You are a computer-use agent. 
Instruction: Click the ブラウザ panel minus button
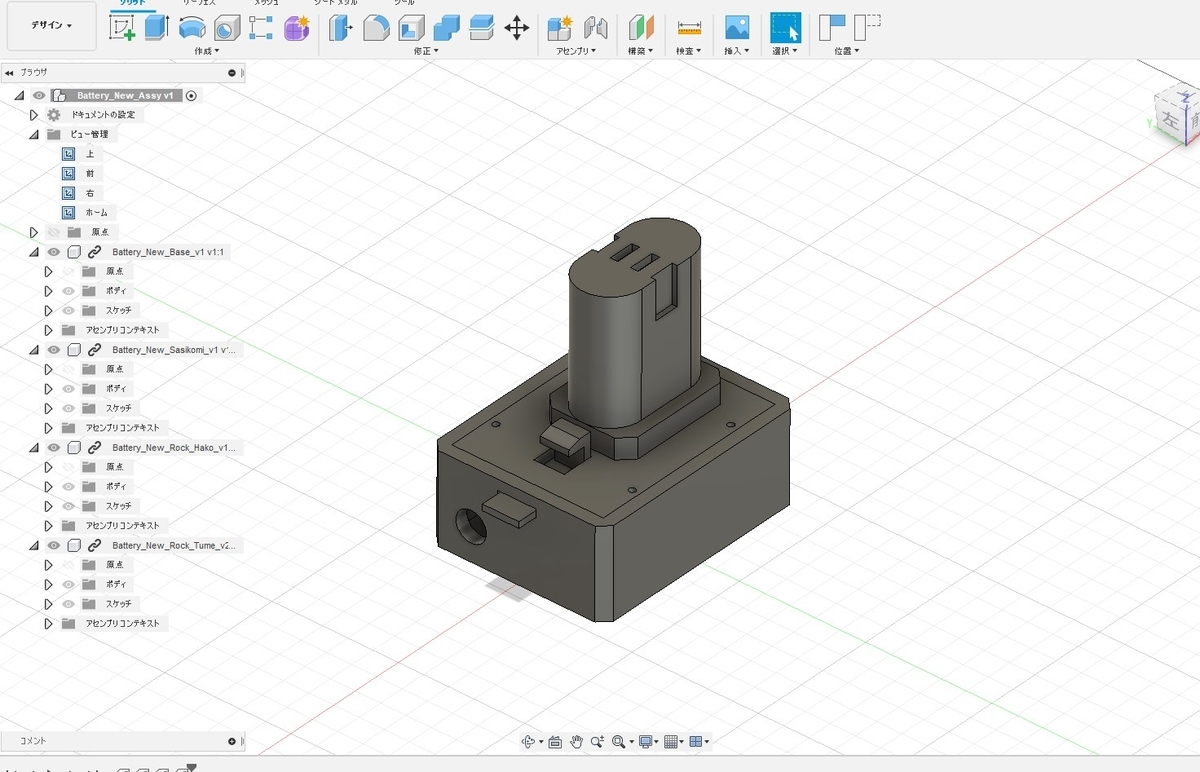(x=232, y=73)
